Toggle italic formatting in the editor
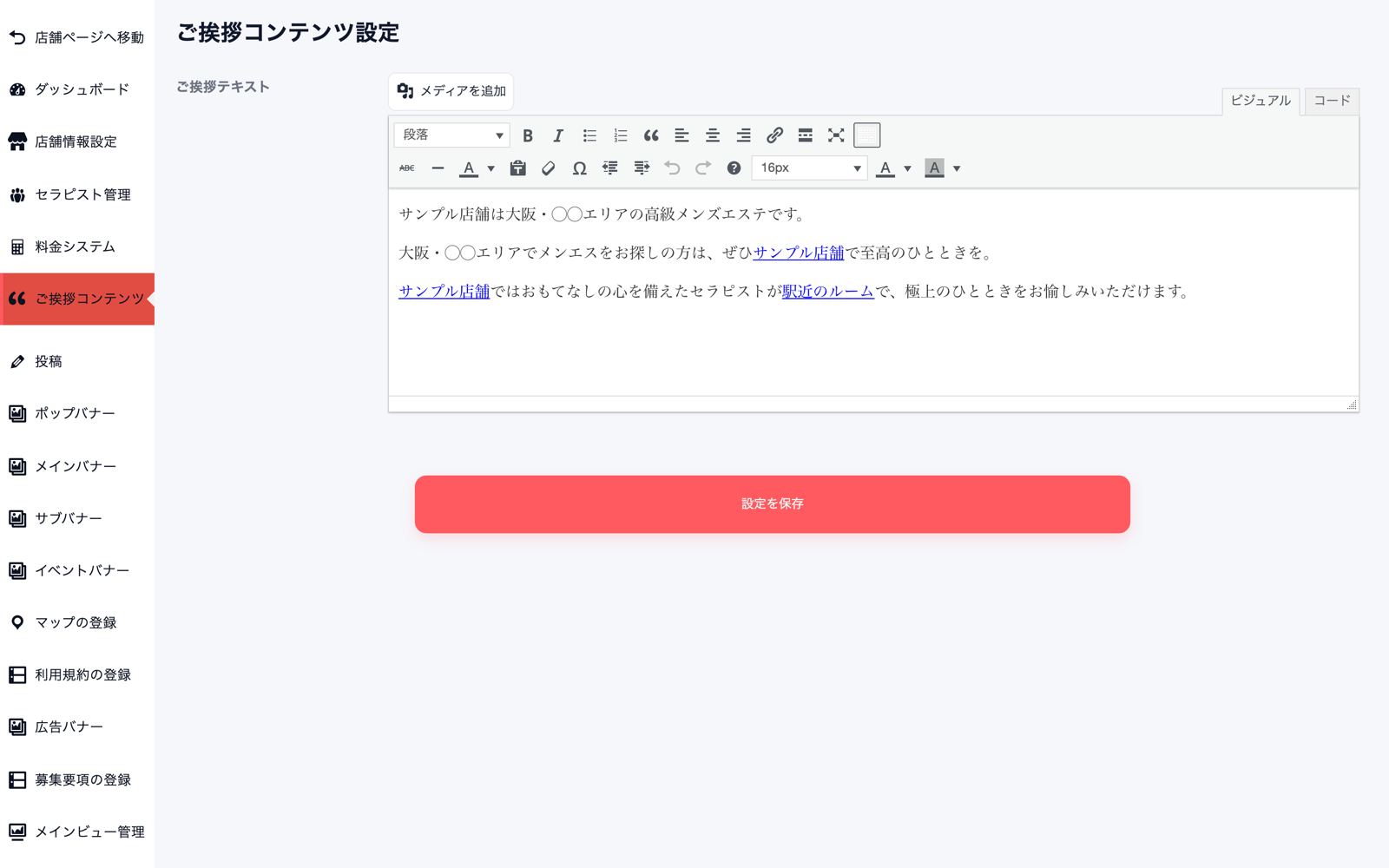This screenshot has height=868, width=1389. [558, 135]
